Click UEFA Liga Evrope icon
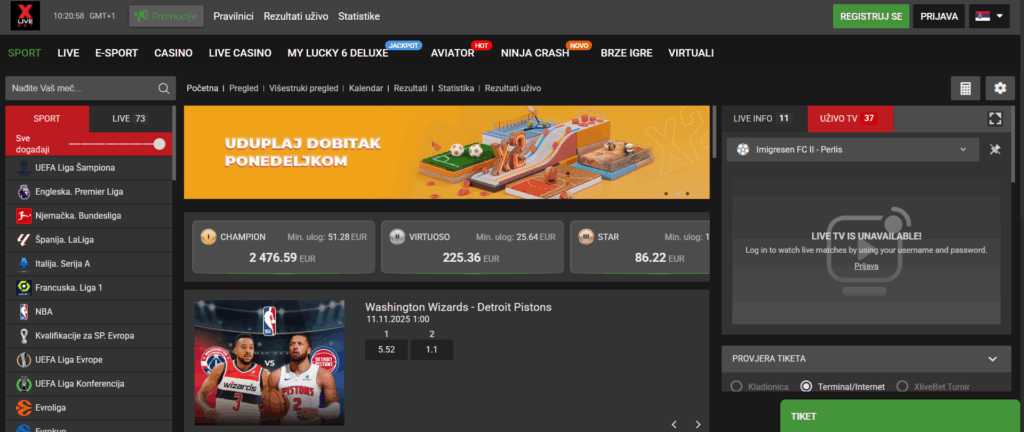This screenshot has width=1024, height=432. tap(24, 360)
